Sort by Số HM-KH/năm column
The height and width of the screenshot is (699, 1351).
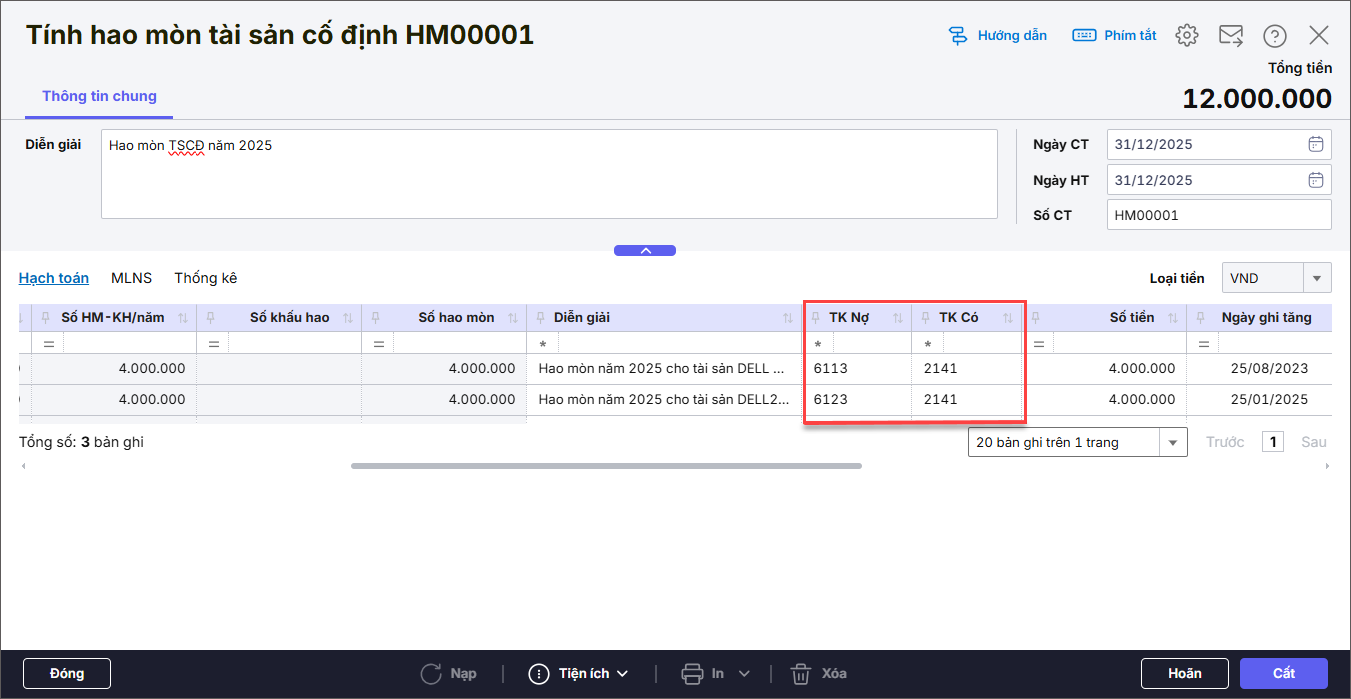183,318
